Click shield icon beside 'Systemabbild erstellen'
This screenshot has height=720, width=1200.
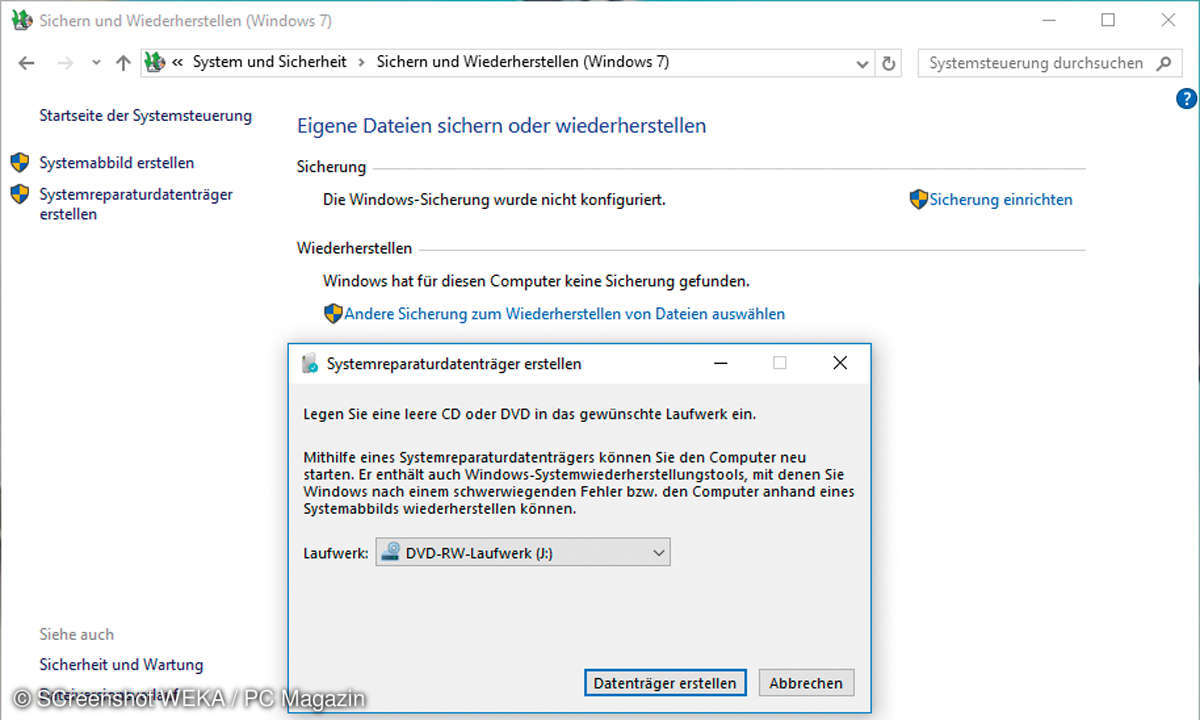(x=20, y=162)
